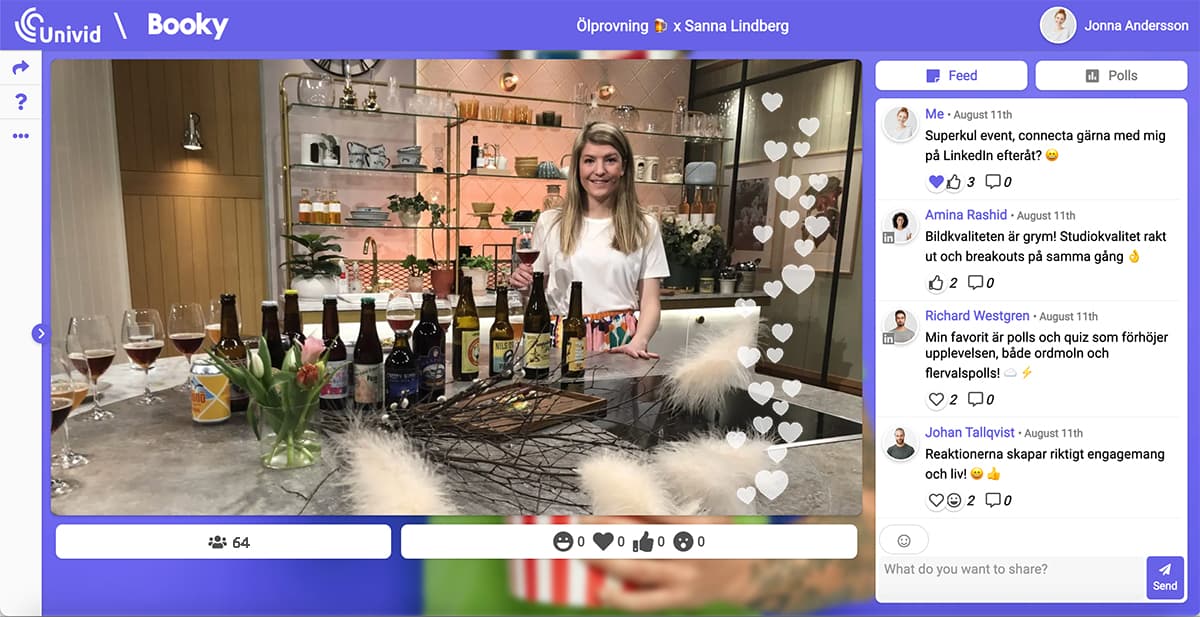This screenshot has height=617, width=1200.
Task: Click the Univid logo in the top bar
Action: pyautogui.click(x=60, y=25)
